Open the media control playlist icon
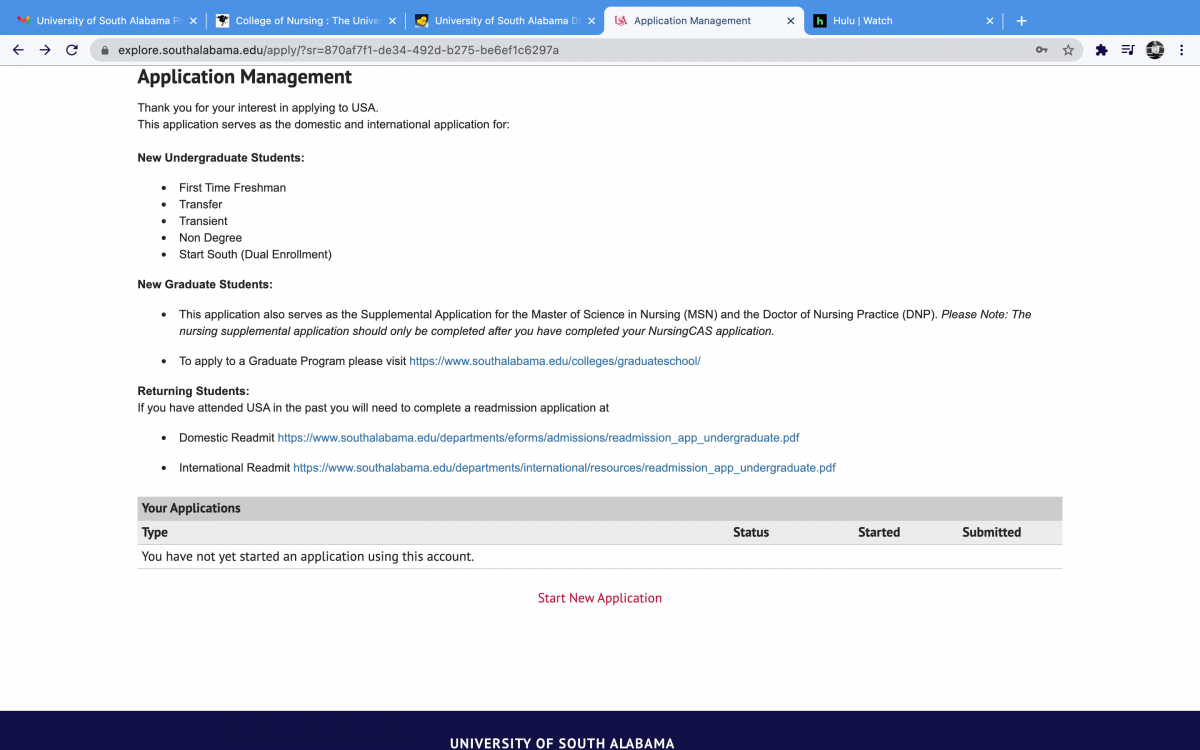The height and width of the screenshot is (750, 1200). [x=1128, y=50]
